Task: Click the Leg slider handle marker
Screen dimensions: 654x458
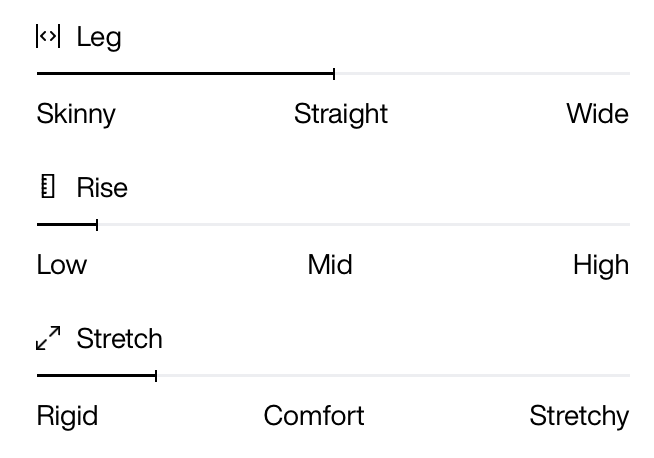Action: pyautogui.click(x=334, y=74)
